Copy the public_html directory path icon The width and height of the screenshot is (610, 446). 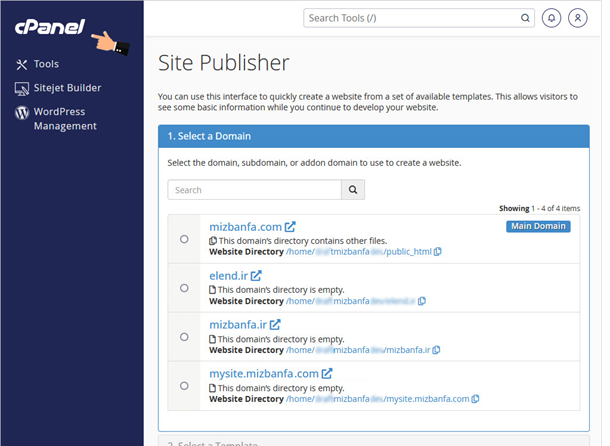tap(438, 252)
